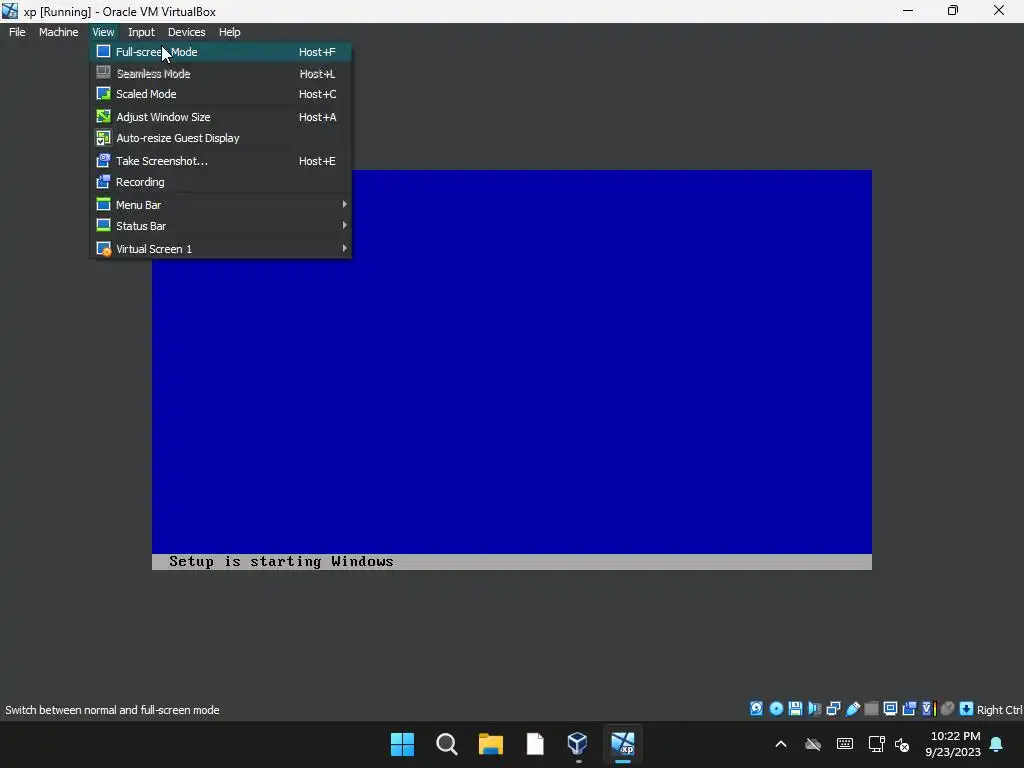This screenshot has width=1024, height=768.
Task: Click the display monitor status icon
Action: point(890,709)
